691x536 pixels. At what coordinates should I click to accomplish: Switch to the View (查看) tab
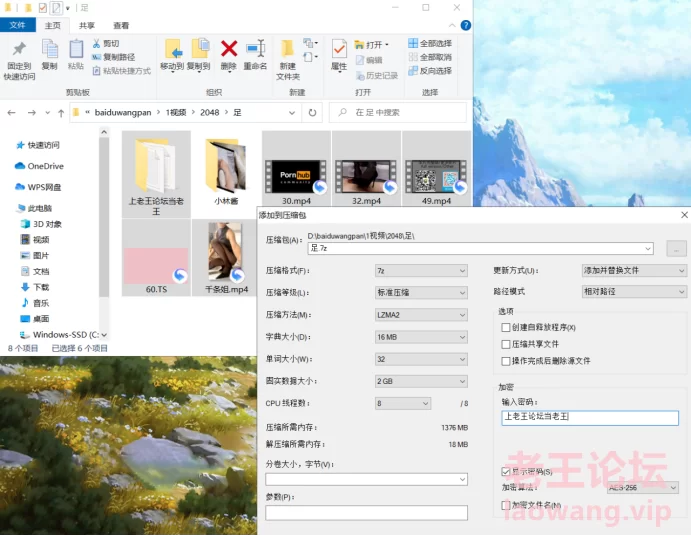coord(121,26)
